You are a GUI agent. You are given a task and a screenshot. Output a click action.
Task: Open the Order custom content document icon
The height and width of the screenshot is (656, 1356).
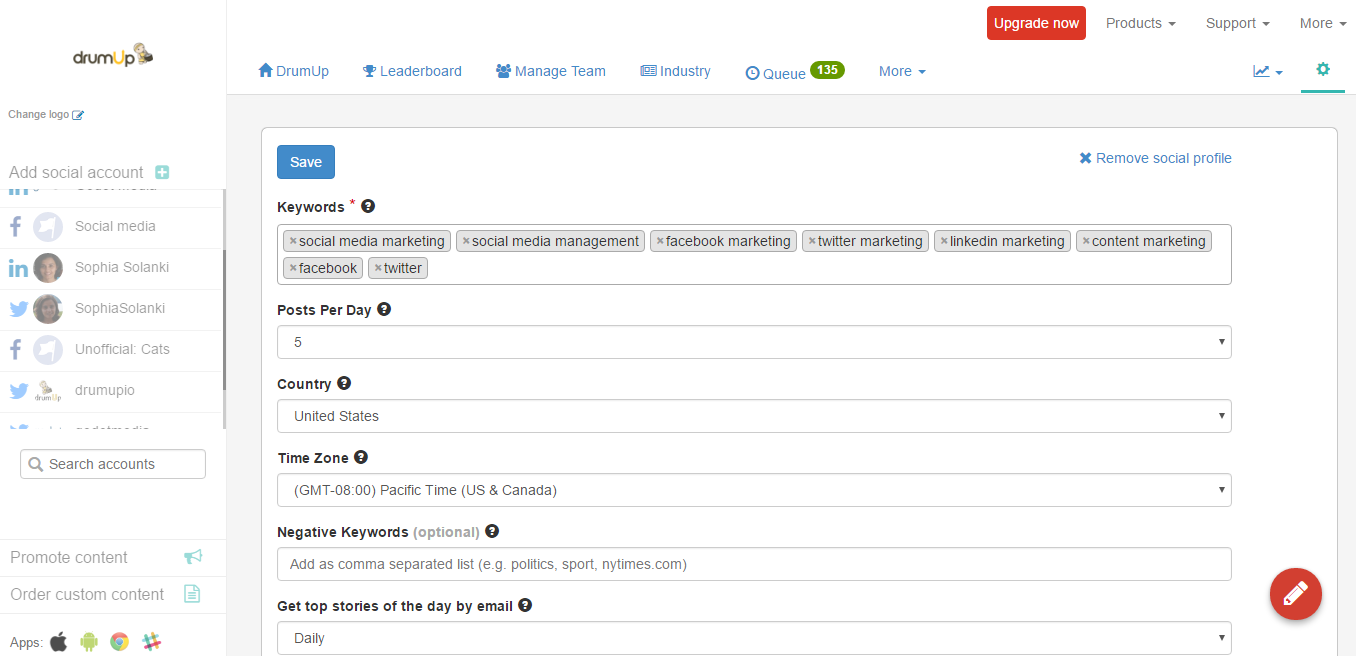click(193, 594)
